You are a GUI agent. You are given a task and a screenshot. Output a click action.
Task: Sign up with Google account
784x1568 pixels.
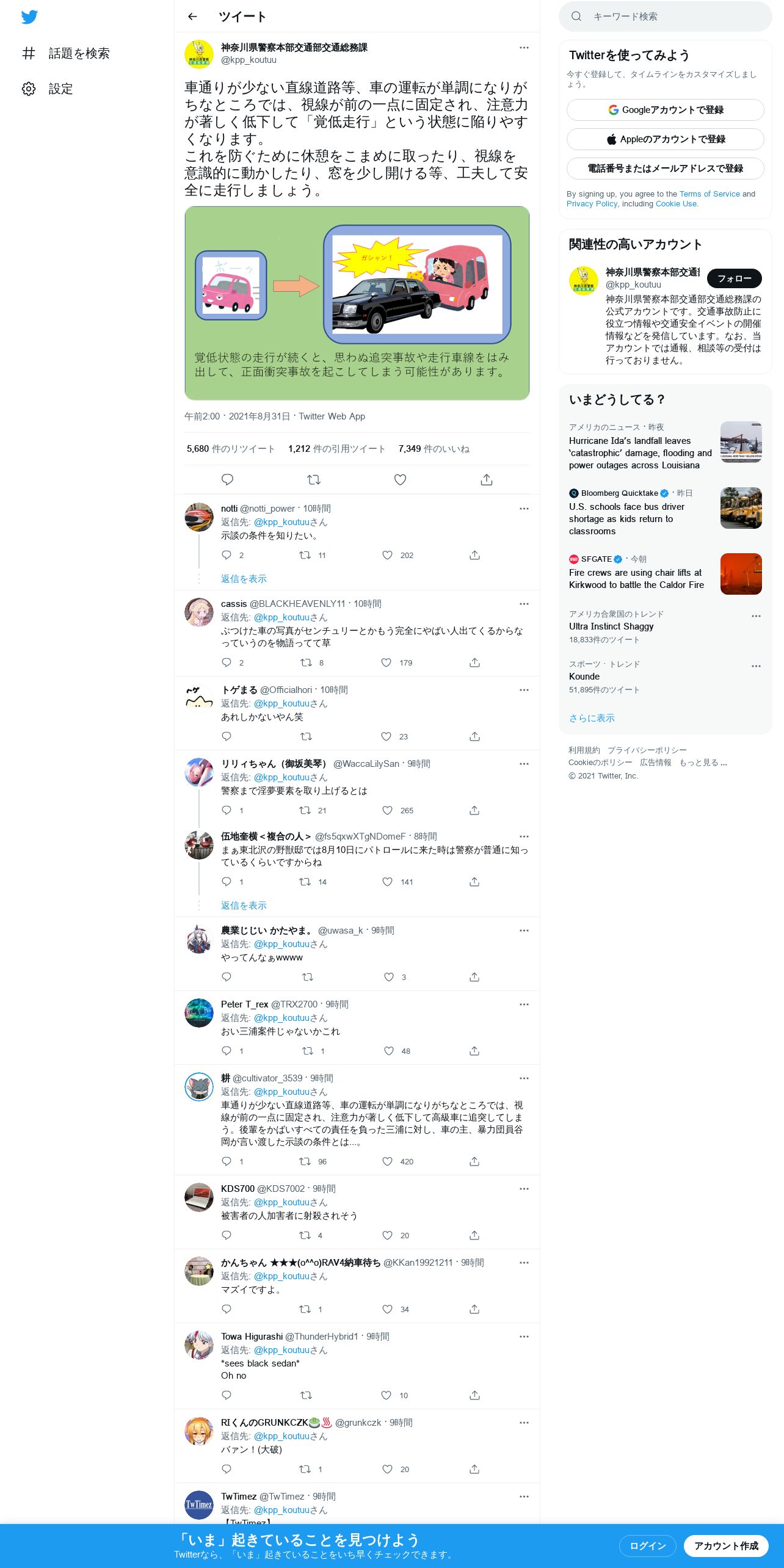click(666, 110)
